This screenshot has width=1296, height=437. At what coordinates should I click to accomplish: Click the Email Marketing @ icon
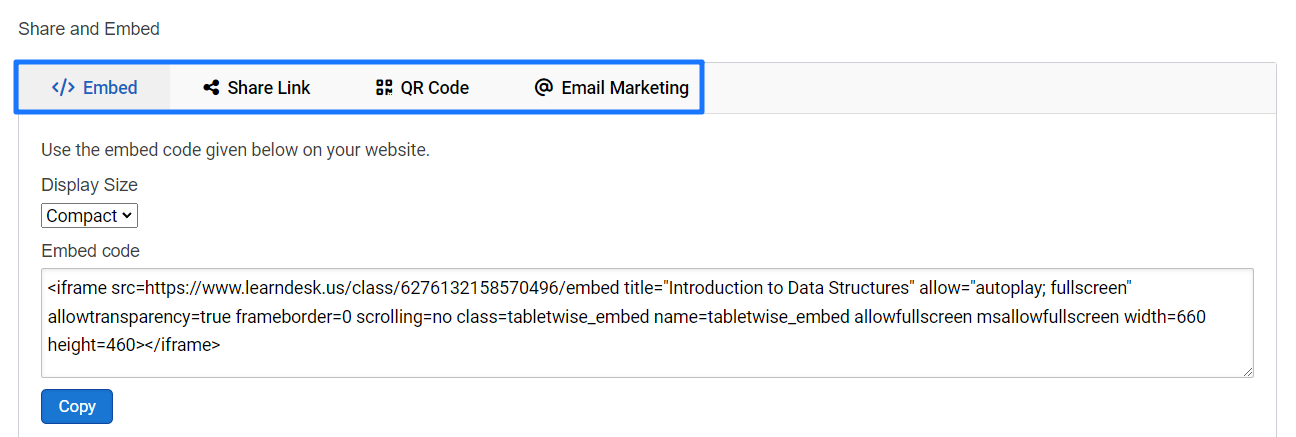click(x=544, y=87)
